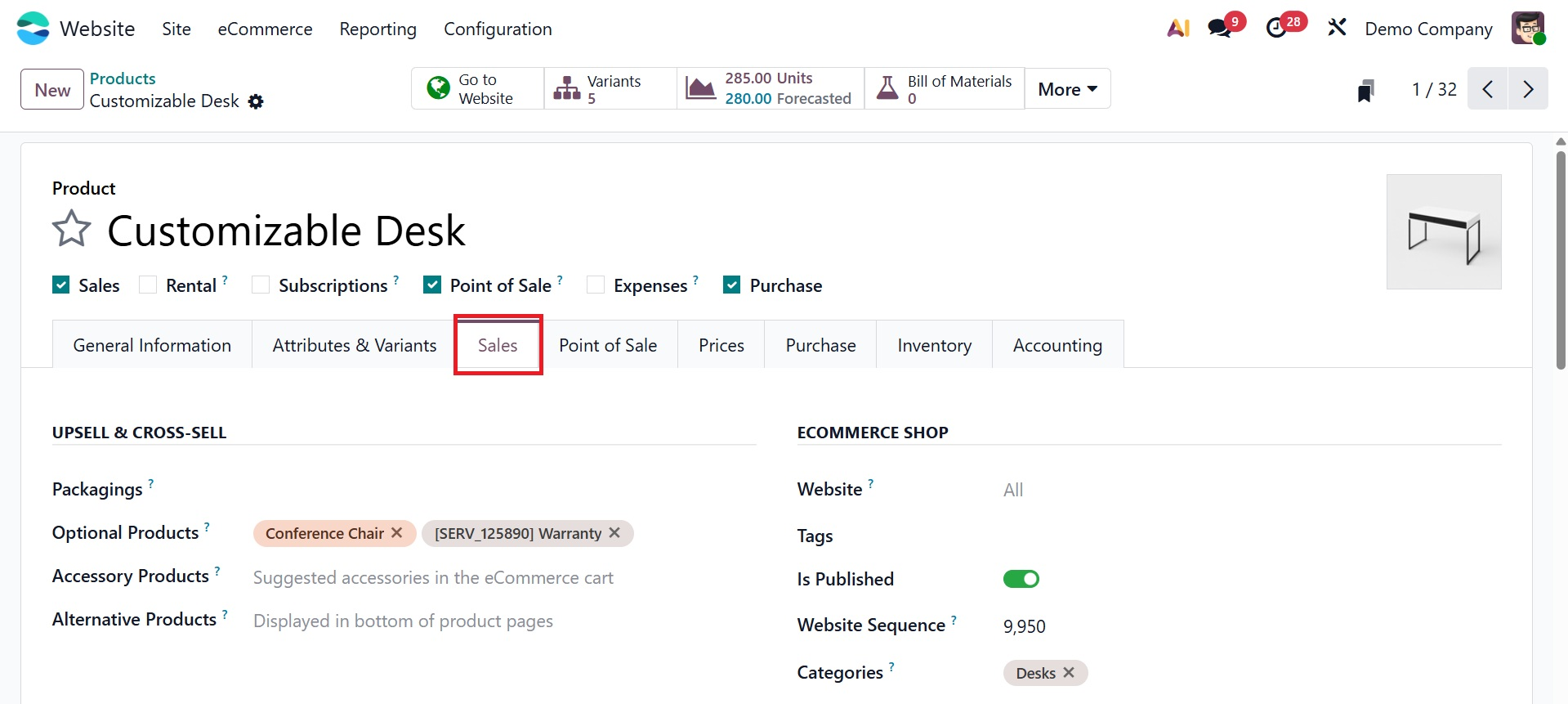Expand the More dropdown button
The image size is (1568, 704).
pos(1067,89)
